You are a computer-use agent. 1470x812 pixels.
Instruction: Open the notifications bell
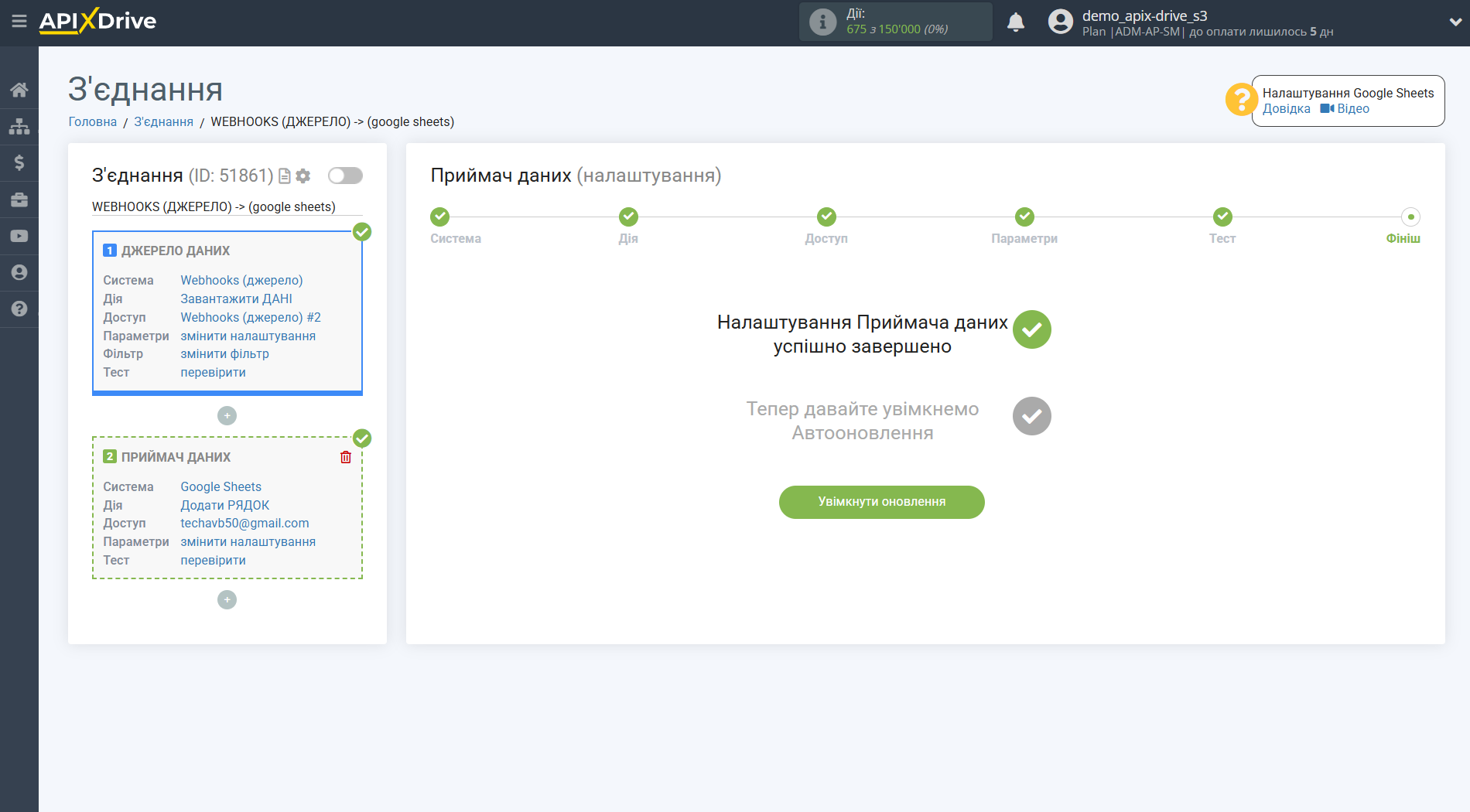tap(1016, 22)
